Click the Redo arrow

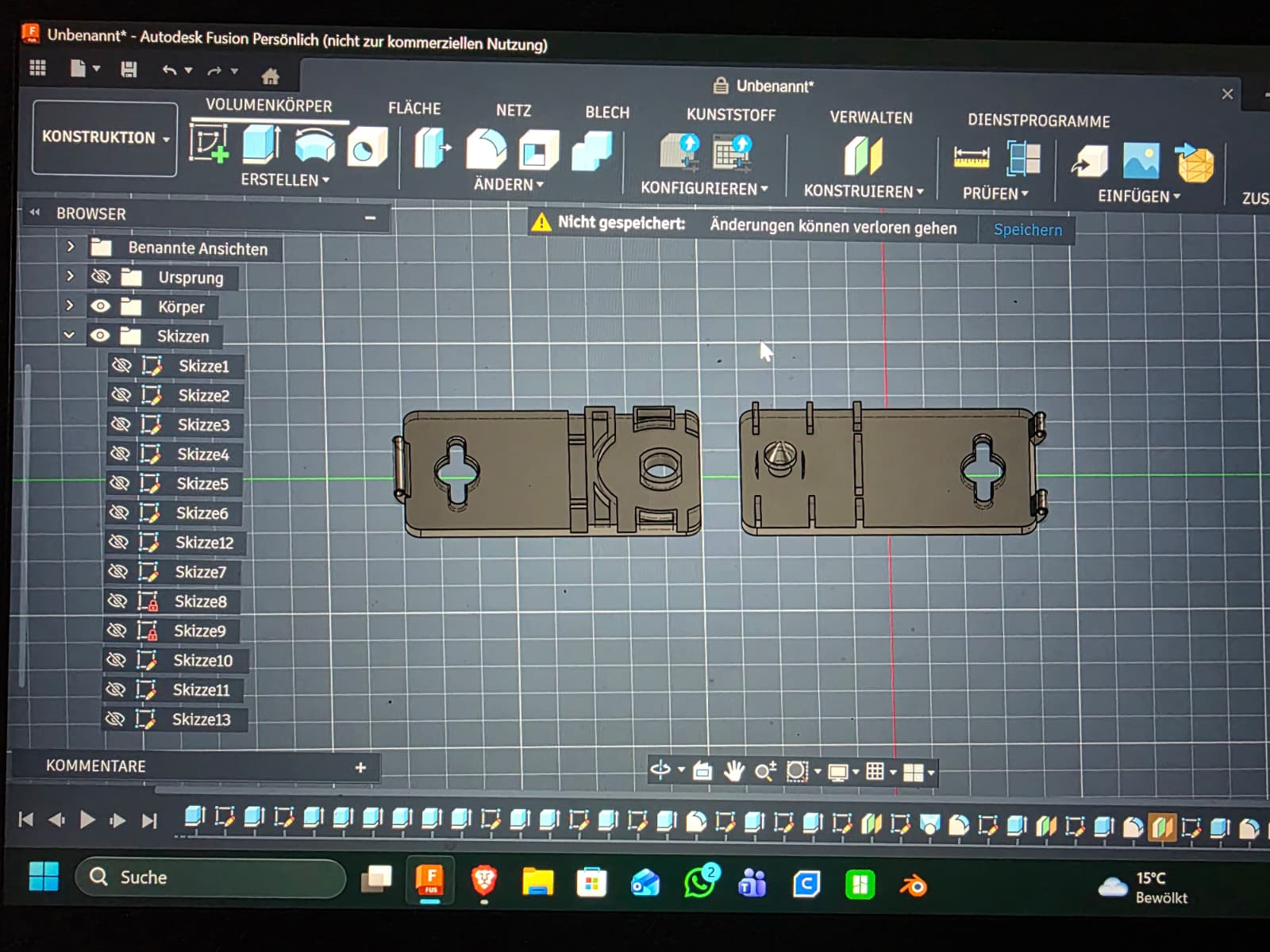coord(214,71)
